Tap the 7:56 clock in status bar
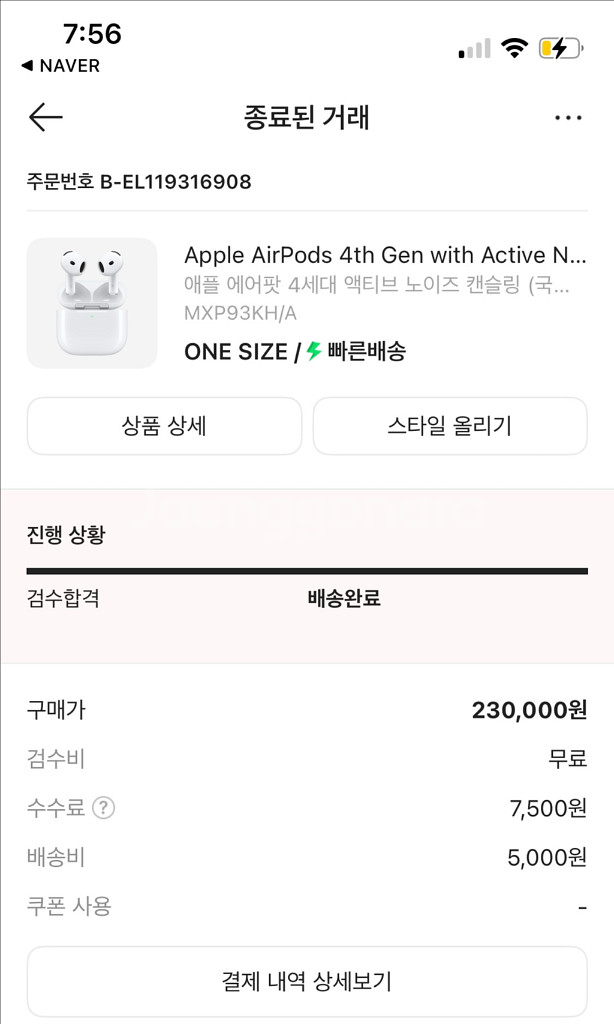614x1024 pixels. coord(92,34)
